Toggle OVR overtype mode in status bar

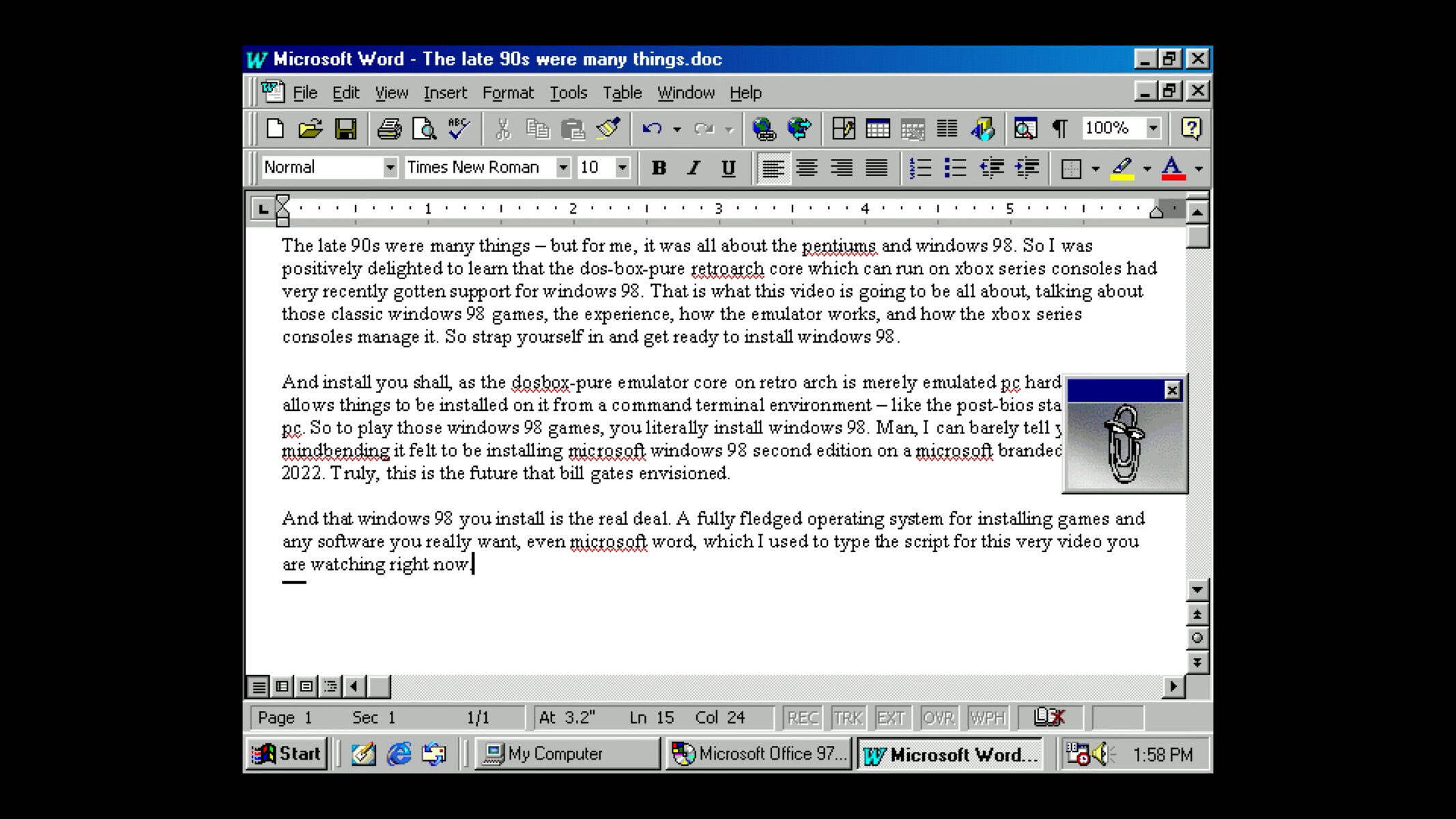click(938, 717)
